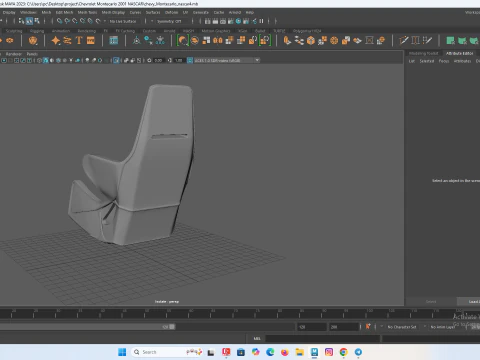This screenshot has height=360, width=480.
Task: Click the green-bracketed orange crescent shelf icon
Action: (x=183, y=41)
